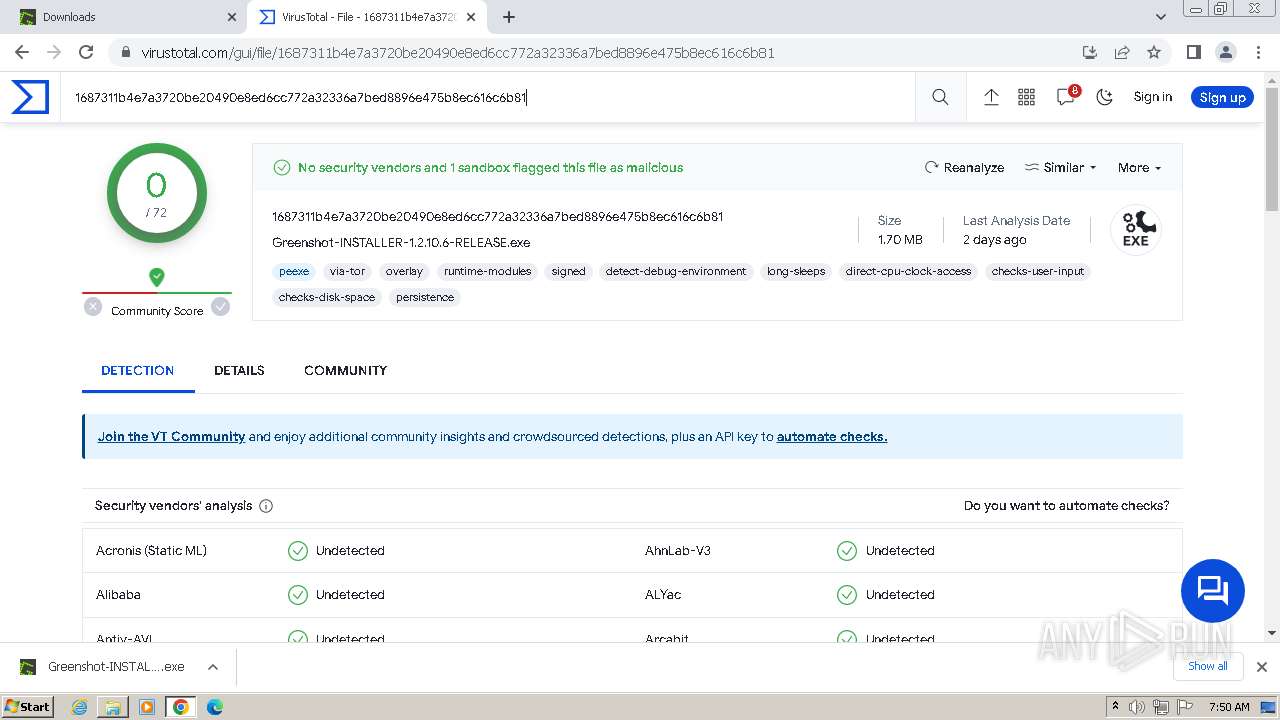Image resolution: width=1280 pixels, height=720 pixels.
Task: Vote community score negative (X)
Action: (x=93, y=307)
